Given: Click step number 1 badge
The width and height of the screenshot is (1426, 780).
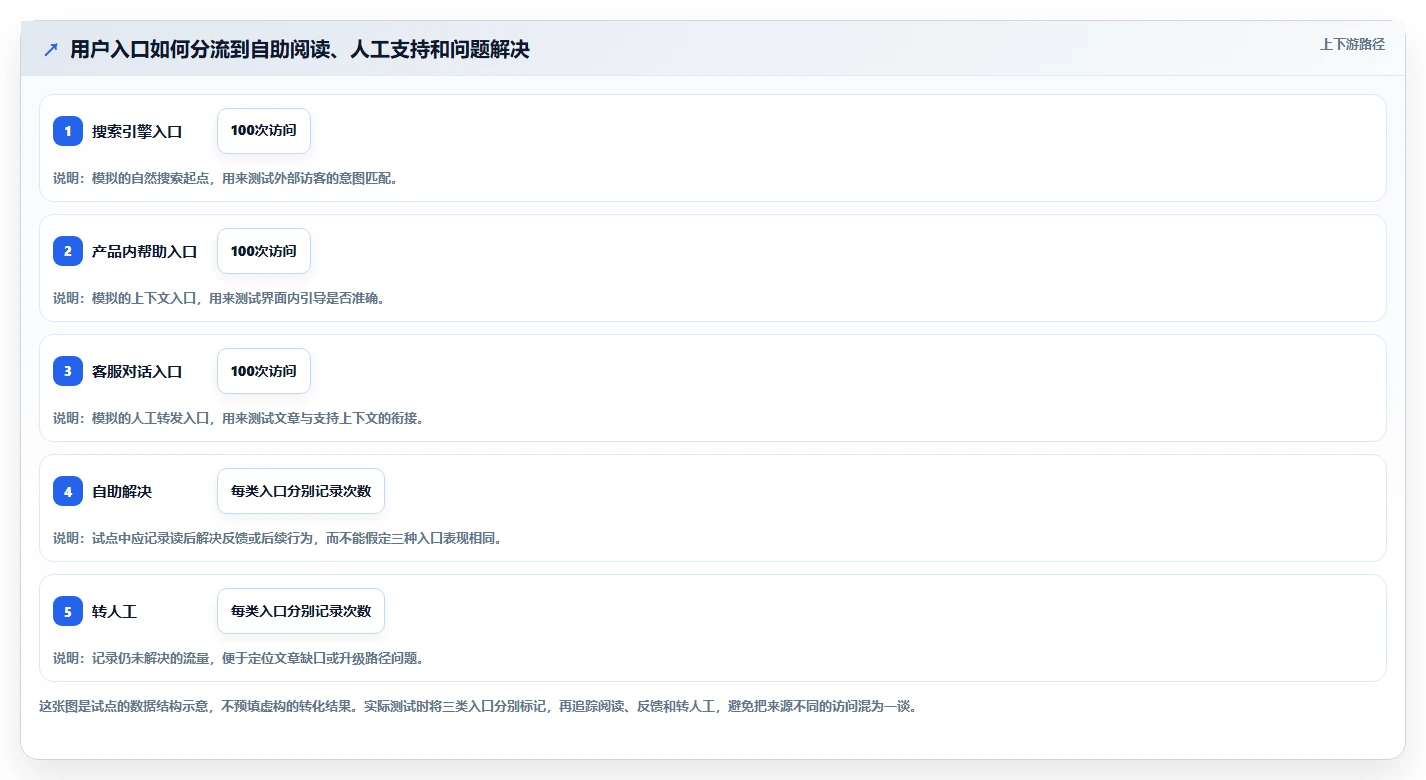Looking at the screenshot, I should tap(68, 131).
